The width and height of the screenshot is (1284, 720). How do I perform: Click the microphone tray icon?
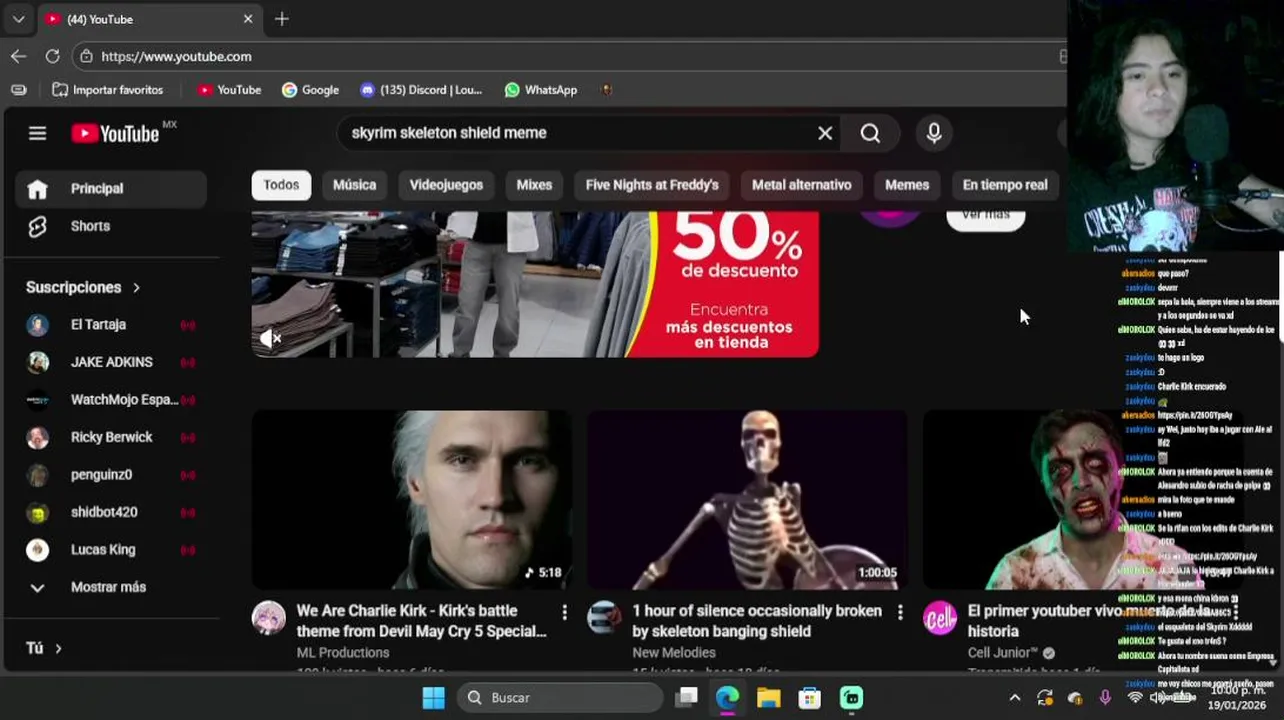coord(1105,698)
